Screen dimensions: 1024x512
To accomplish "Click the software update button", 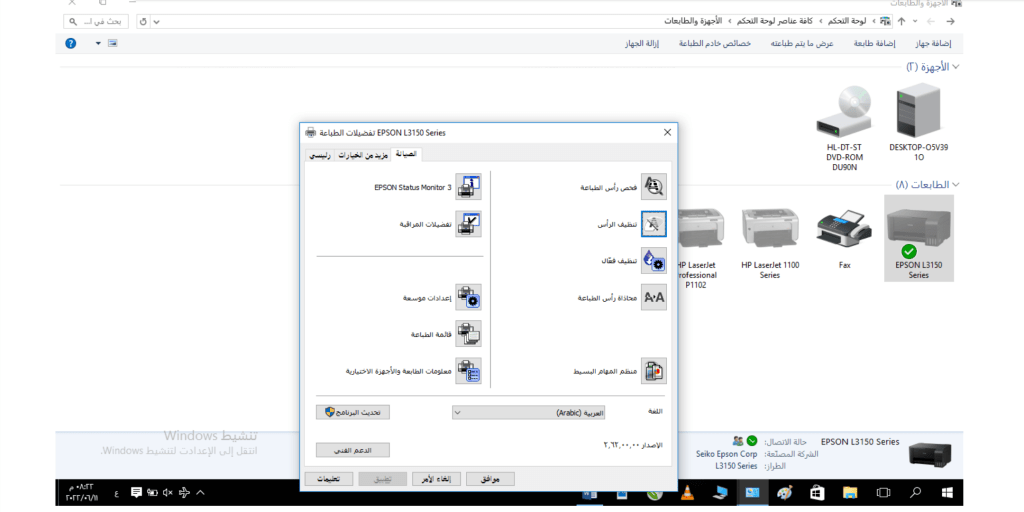I will click(353, 411).
